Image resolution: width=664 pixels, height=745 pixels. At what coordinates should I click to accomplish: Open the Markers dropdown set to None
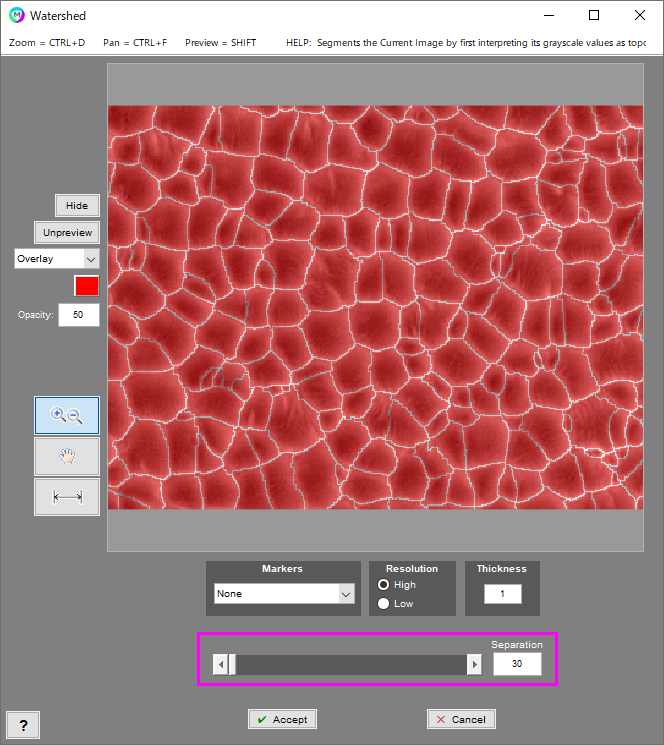(x=285, y=594)
